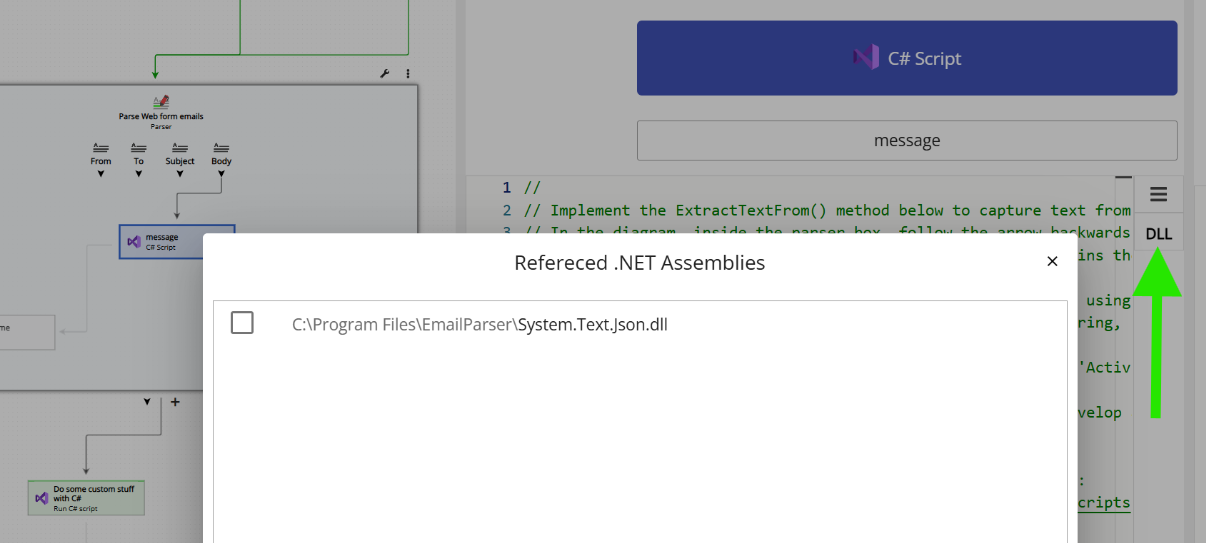Click the Parse Web form emails title
The image size is (1206, 543).
pyautogui.click(x=161, y=117)
